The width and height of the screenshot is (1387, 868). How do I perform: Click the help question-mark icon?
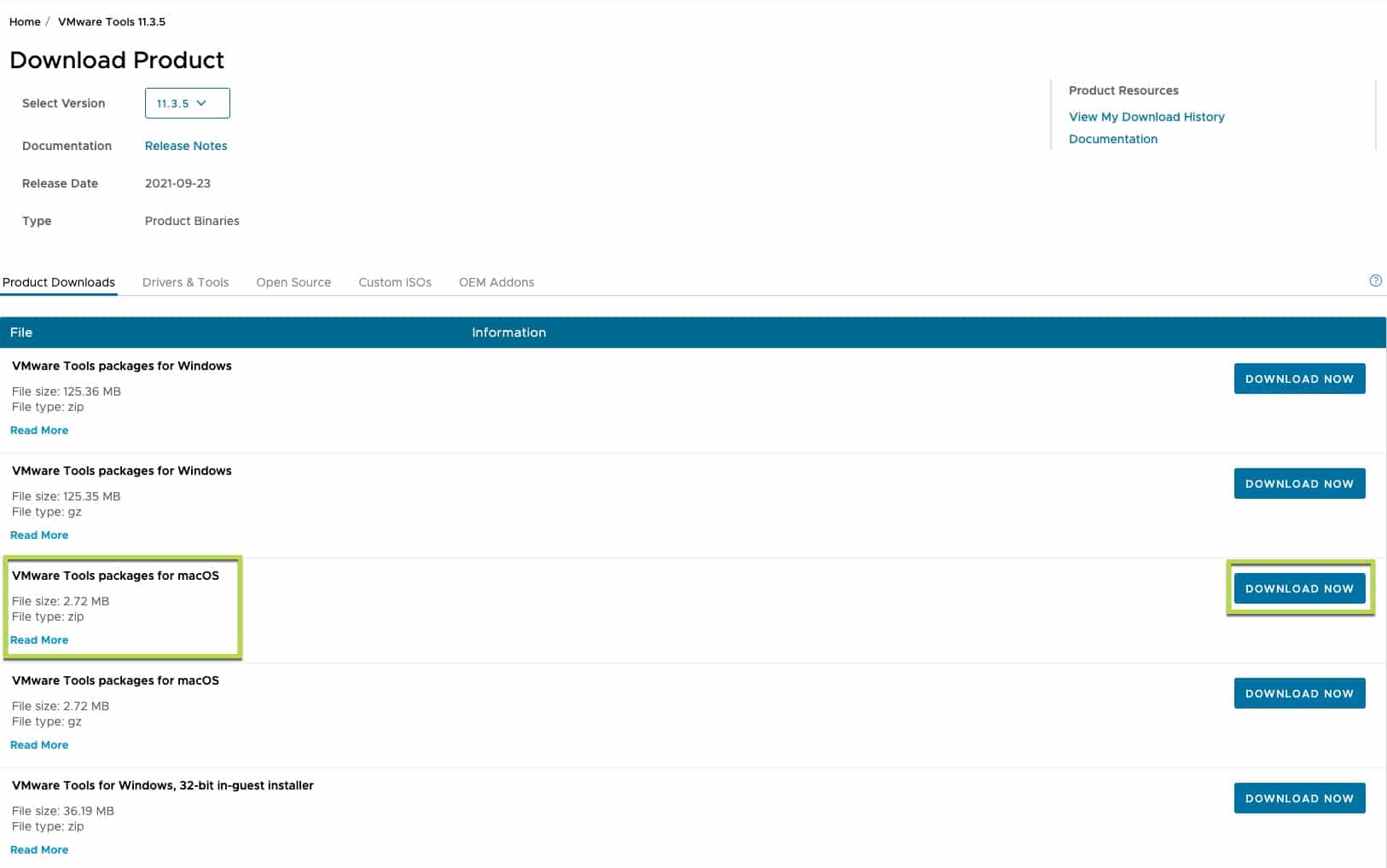pos(1375,281)
